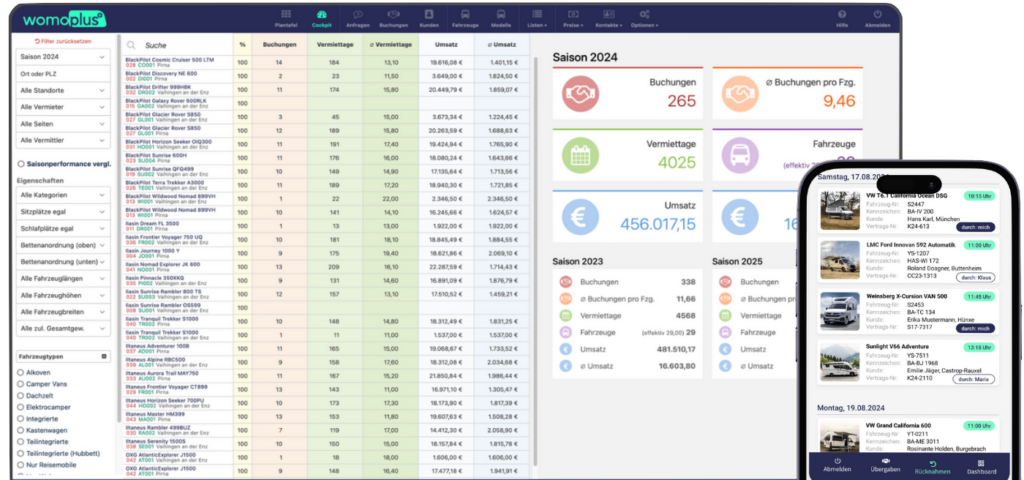Screen dimensions: 1024x480
Task: Tap 'durch: Maria' on the Sunlight V66 card
Action: point(973,379)
